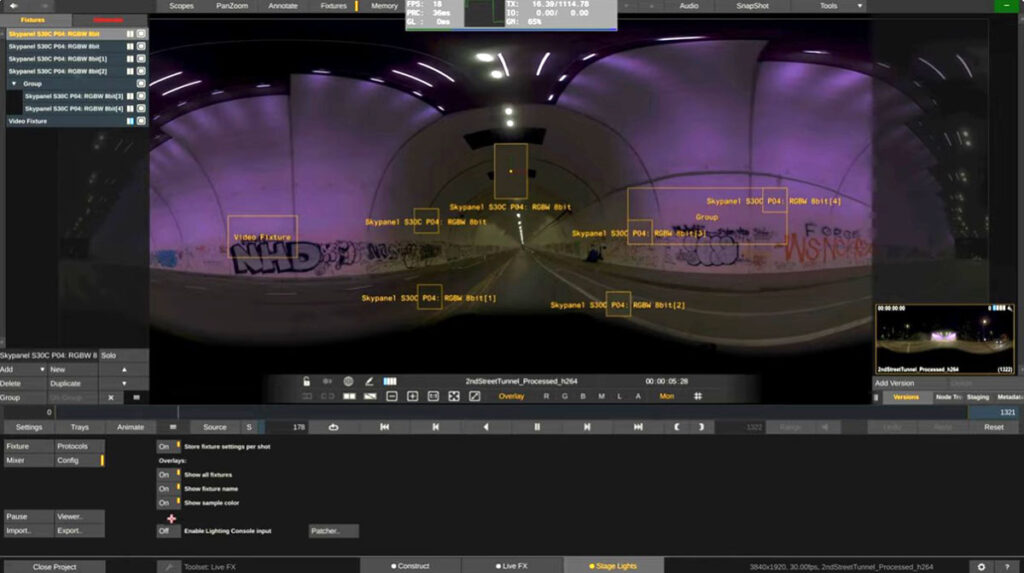Viewport: 1024px width, 573px height.
Task: Set in-point bracket marker
Action: click(677, 427)
